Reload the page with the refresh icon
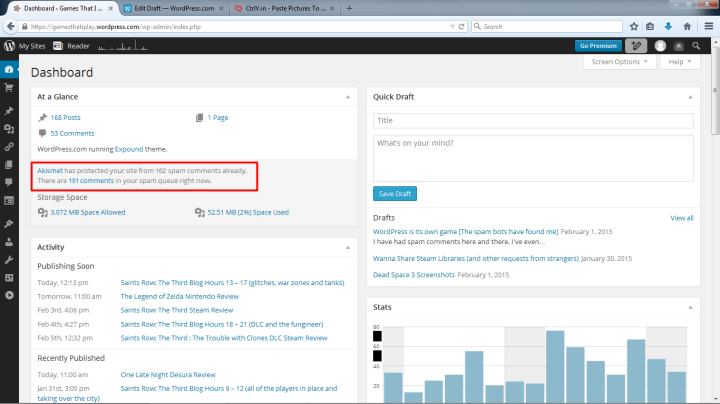 (462, 27)
